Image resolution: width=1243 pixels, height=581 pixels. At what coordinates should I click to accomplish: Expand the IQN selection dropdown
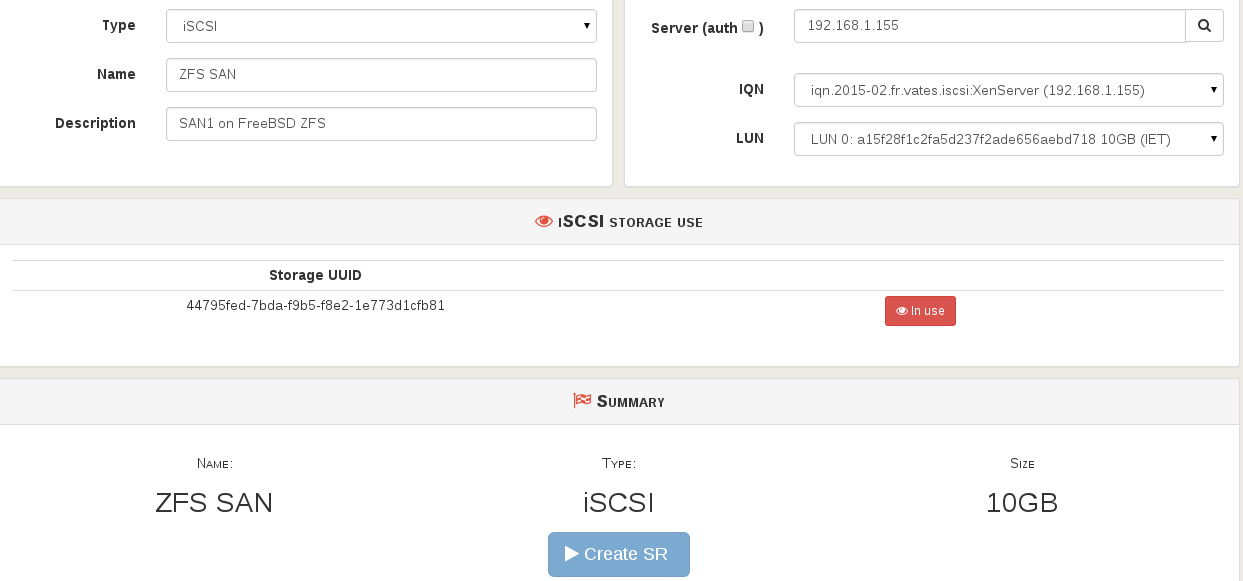tap(1009, 90)
